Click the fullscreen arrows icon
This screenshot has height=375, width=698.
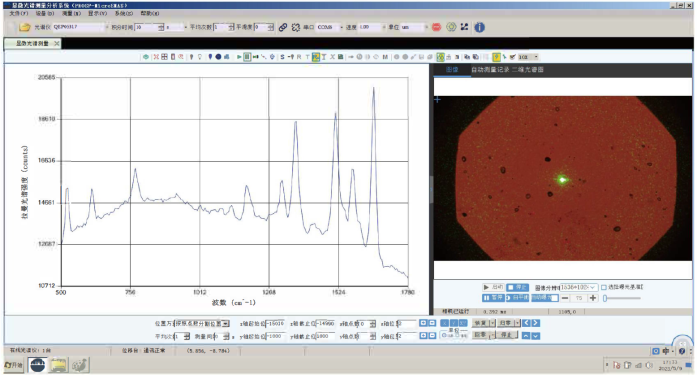(464, 27)
